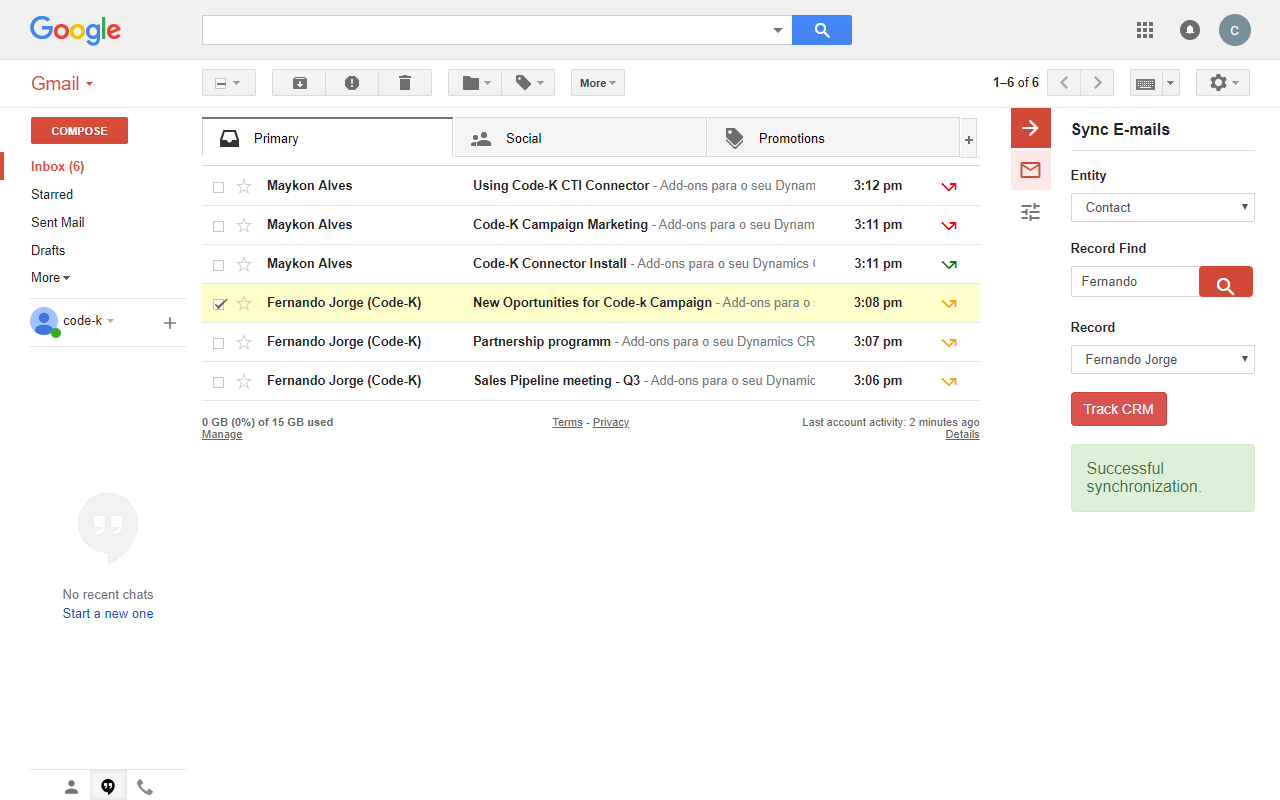Open the Manage storage link

coord(222,435)
